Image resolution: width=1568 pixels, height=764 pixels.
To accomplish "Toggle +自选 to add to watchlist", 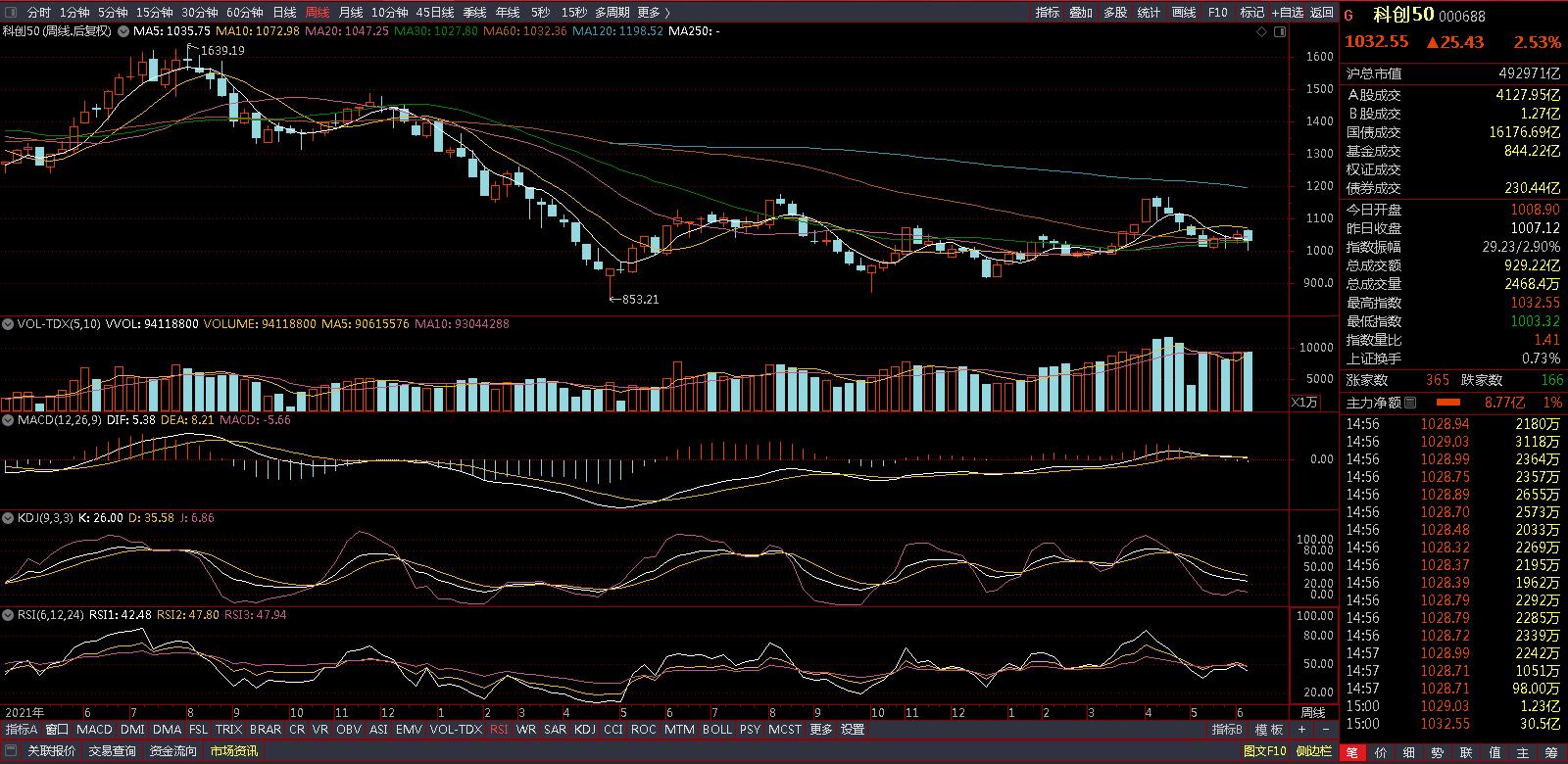I will pos(1287,13).
